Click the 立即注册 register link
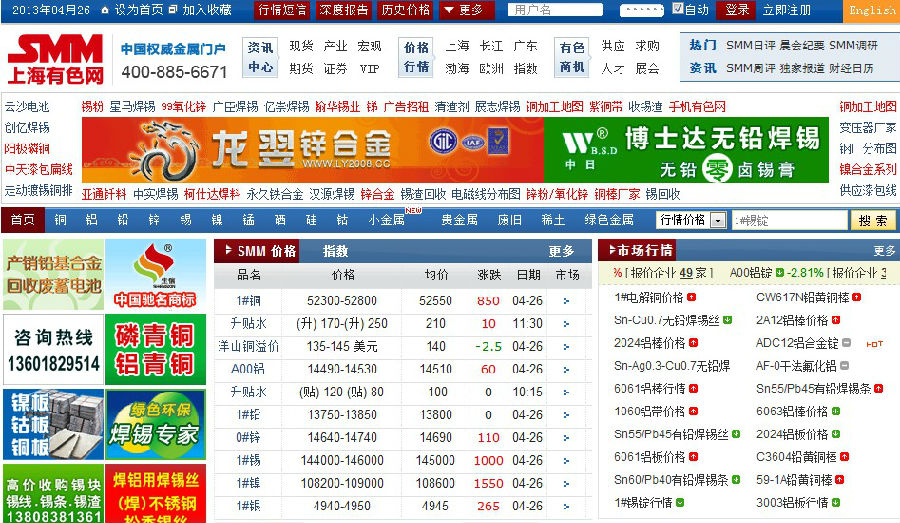Viewport: 900px width, 523px height. [x=786, y=10]
